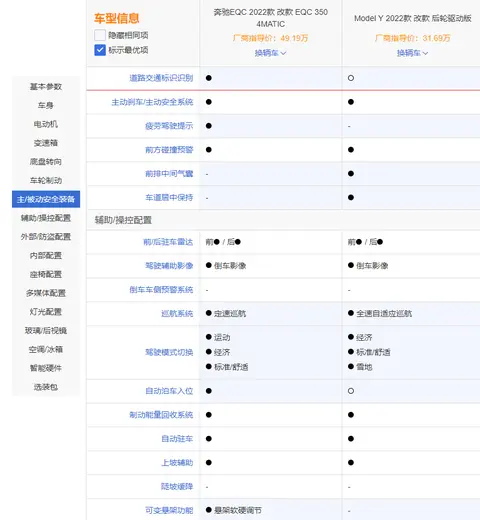Jump to 辅助/操控配置 in sidebar
The height and width of the screenshot is (520, 480).
(46, 218)
